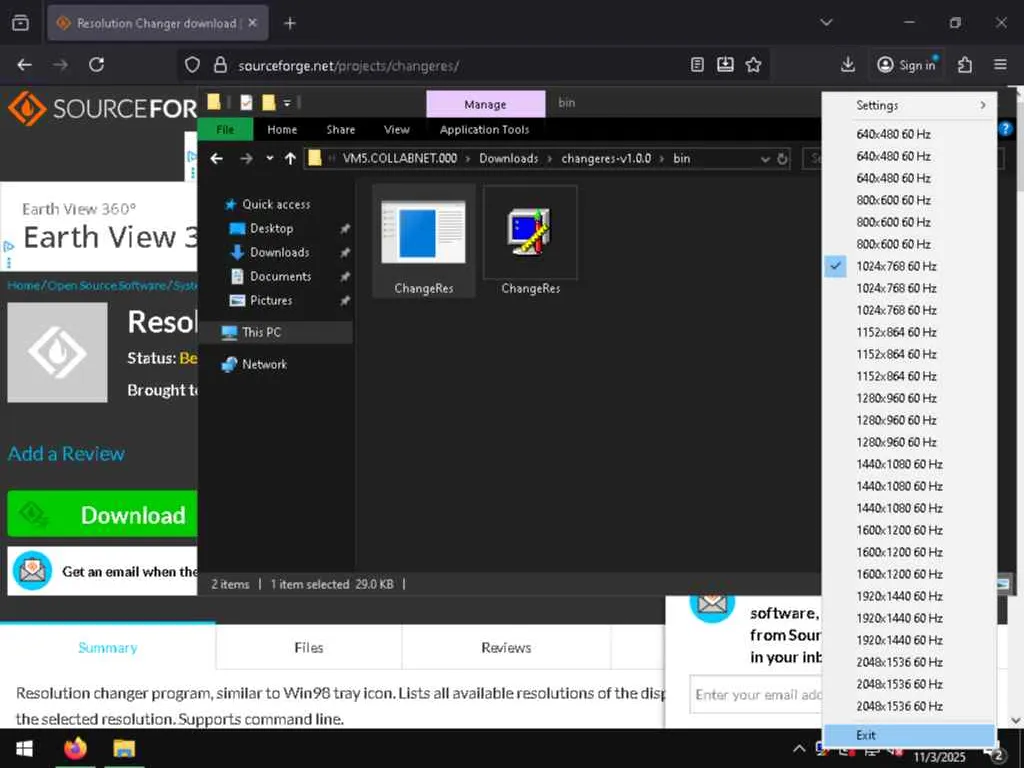Image resolution: width=1024 pixels, height=768 pixels.
Task: Click Exit in the ChangeRes tray menu
Action: click(x=910, y=735)
